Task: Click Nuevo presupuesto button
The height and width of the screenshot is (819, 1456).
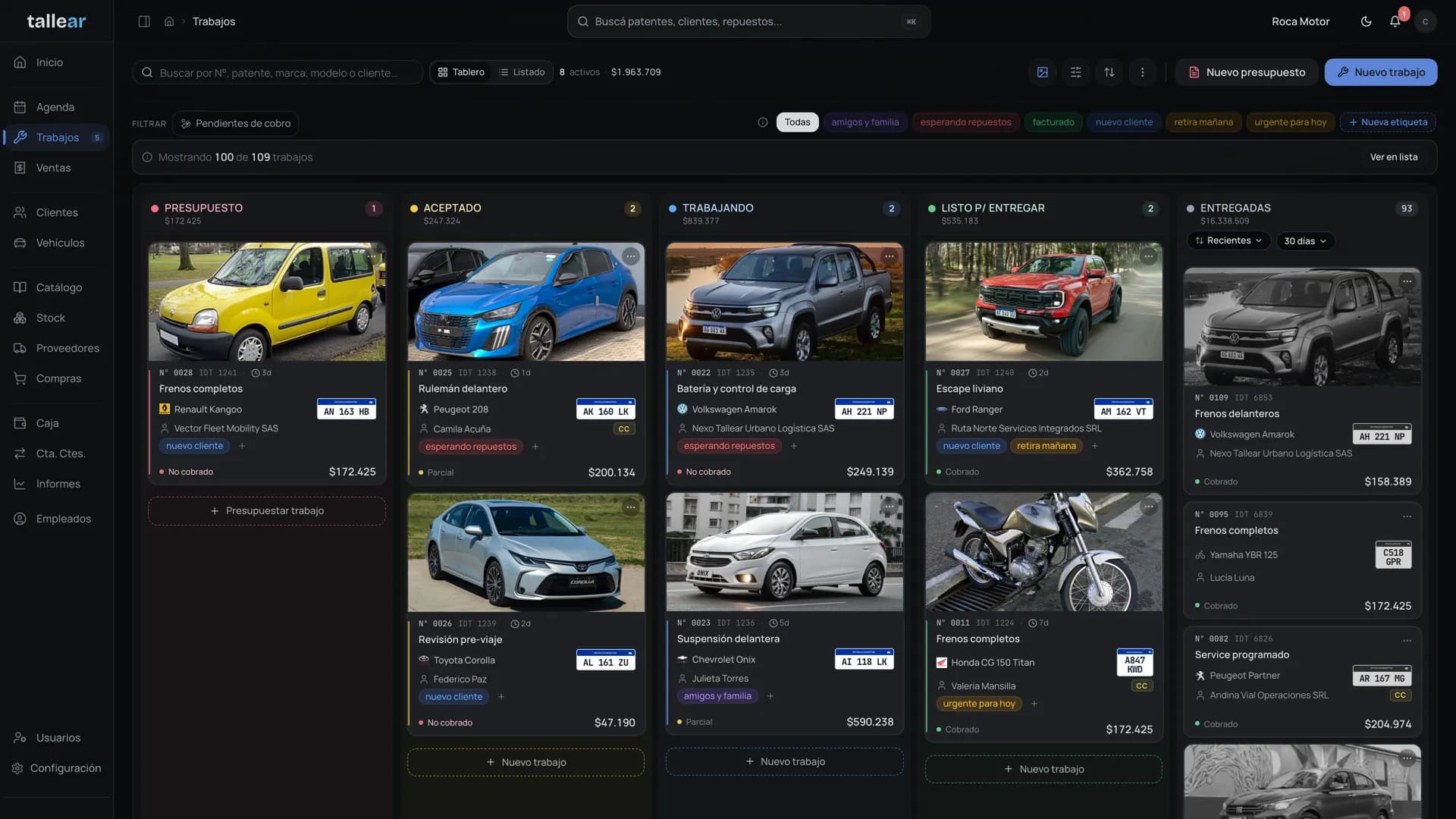Action: pos(1246,72)
